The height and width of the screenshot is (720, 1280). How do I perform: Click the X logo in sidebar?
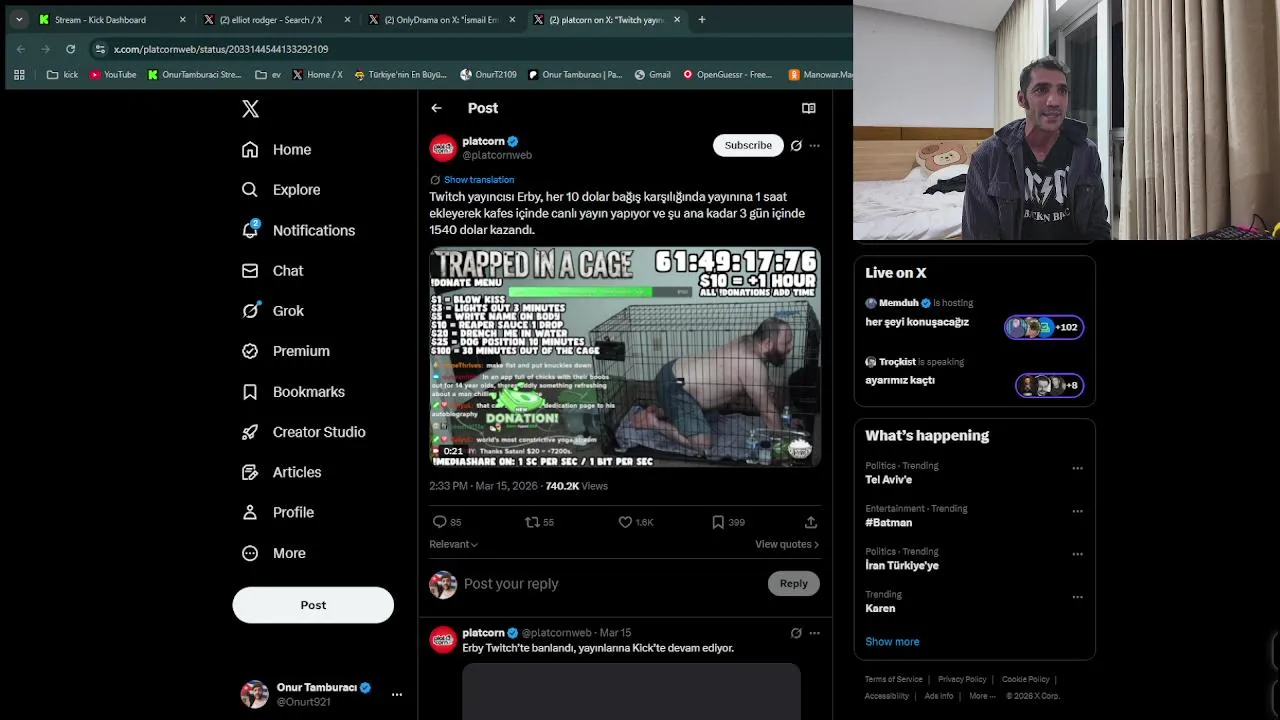[250, 108]
